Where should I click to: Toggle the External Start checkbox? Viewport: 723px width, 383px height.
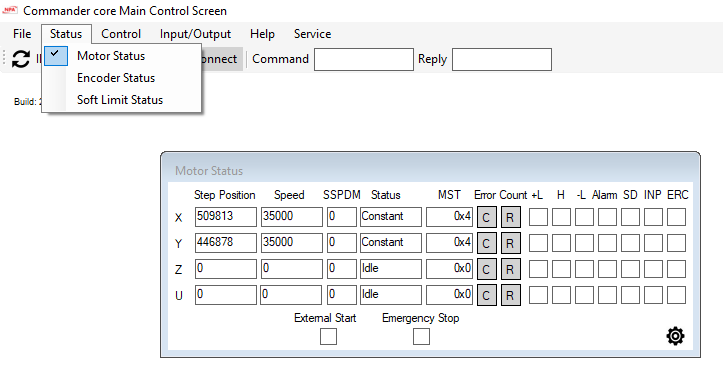[328, 336]
